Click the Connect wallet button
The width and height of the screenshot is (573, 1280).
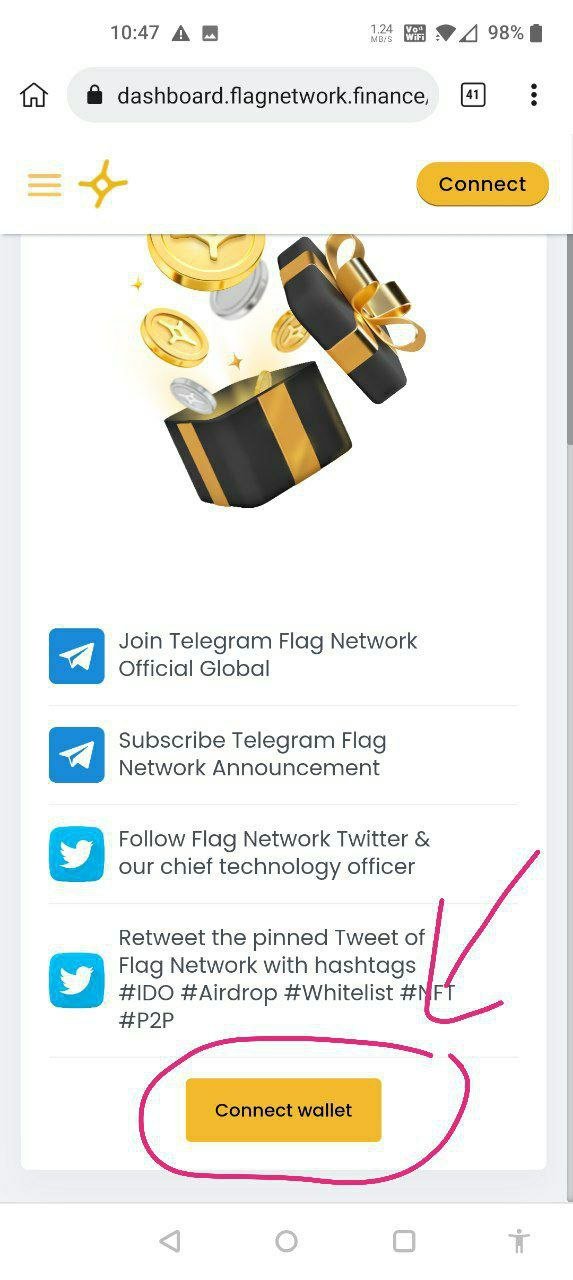[x=283, y=1110]
